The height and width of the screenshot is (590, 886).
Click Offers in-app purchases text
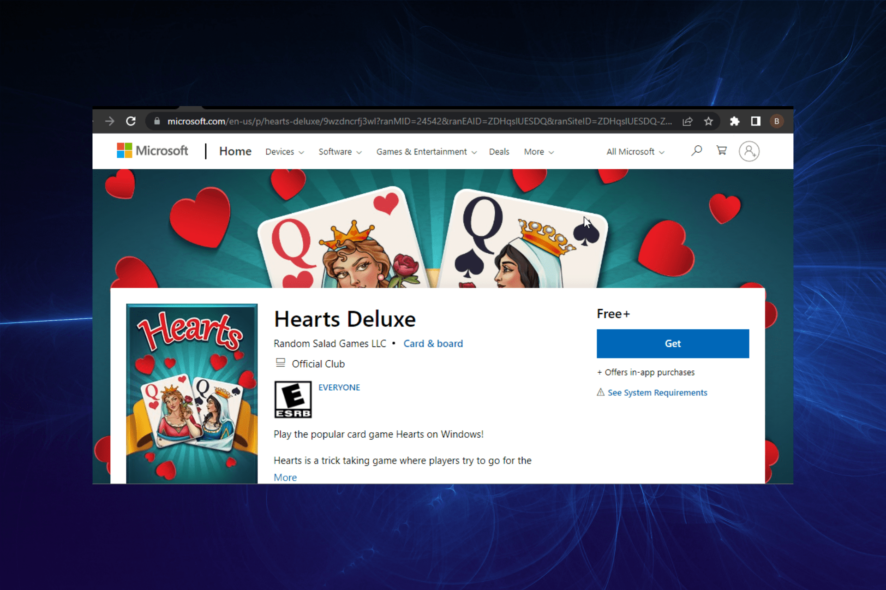click(x=646, y=372)
